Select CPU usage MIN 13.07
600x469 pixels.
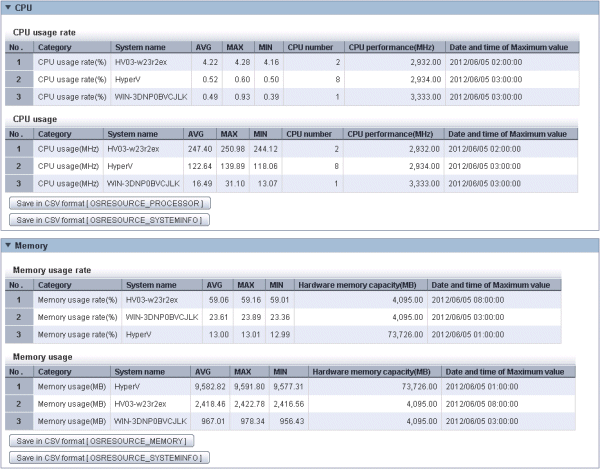[267, 184]
